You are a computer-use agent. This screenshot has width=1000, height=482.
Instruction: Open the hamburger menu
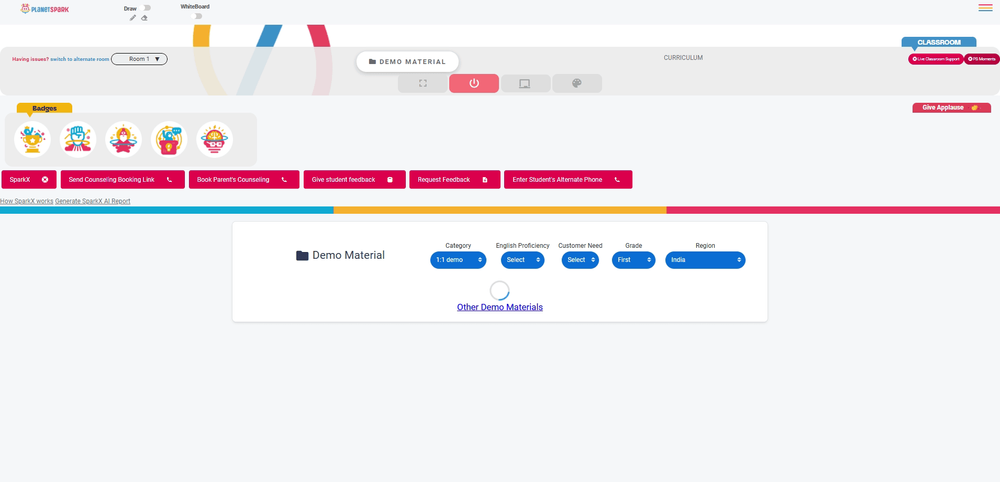tap(985, 8)
